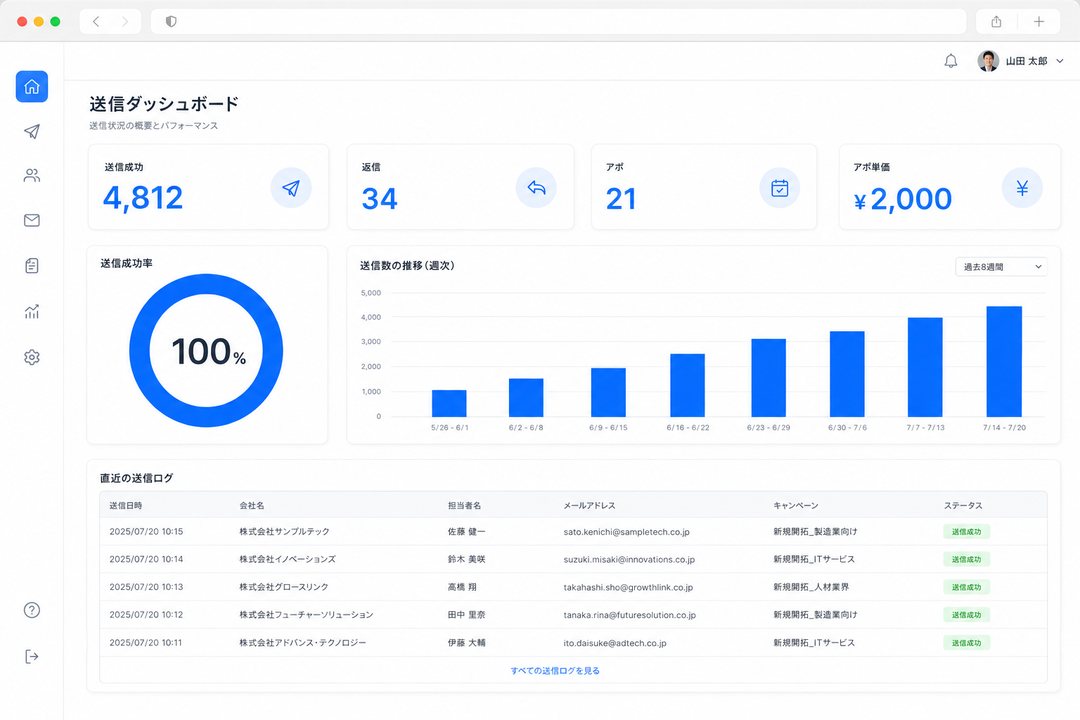The width and height of the screenshot is (1080, 720).
Task: Click the 4,812 送信成功 value
Action: click(x=143, y=198)
